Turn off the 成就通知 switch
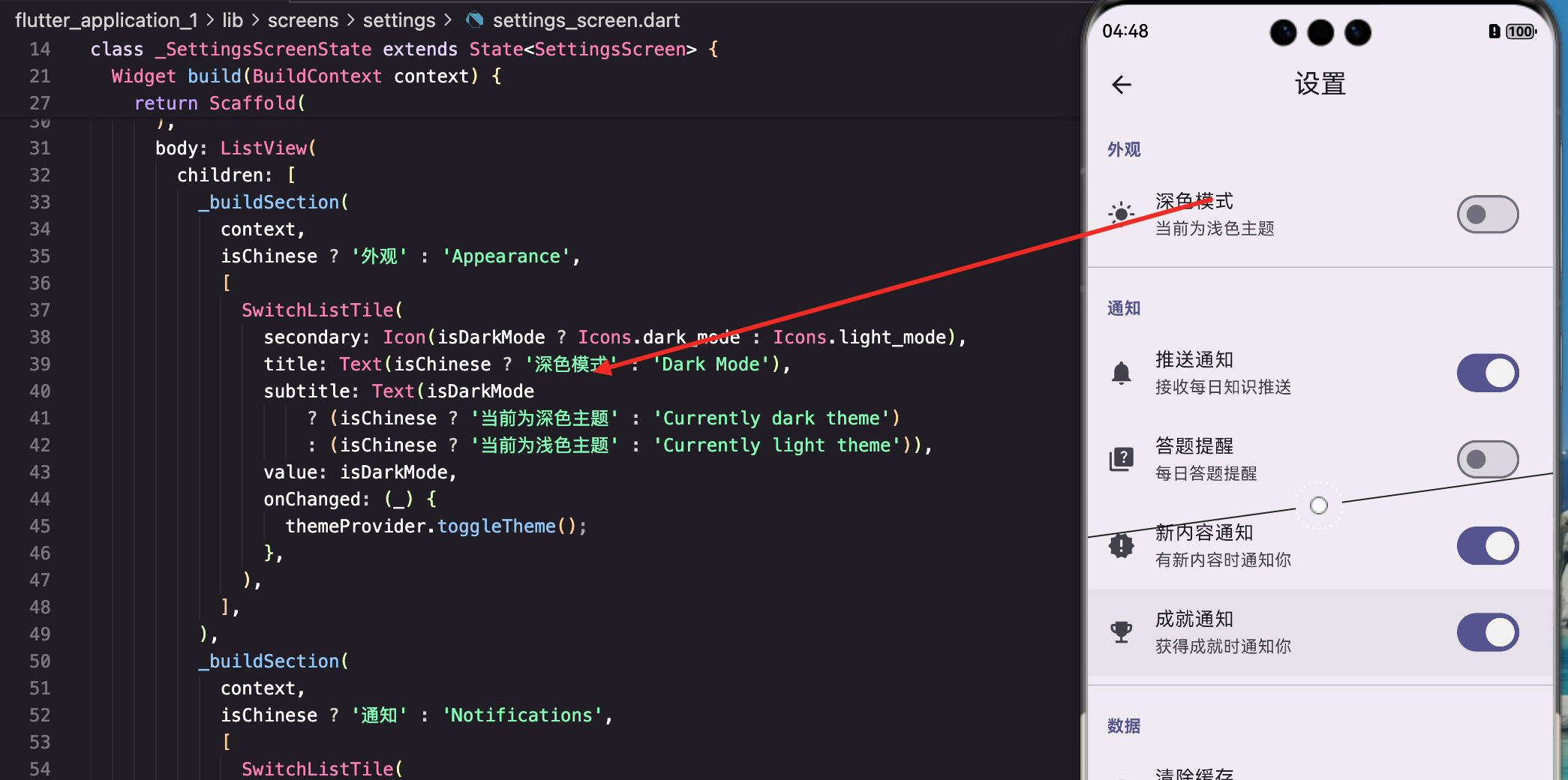1568x780 pixels. click(1488, 631)
